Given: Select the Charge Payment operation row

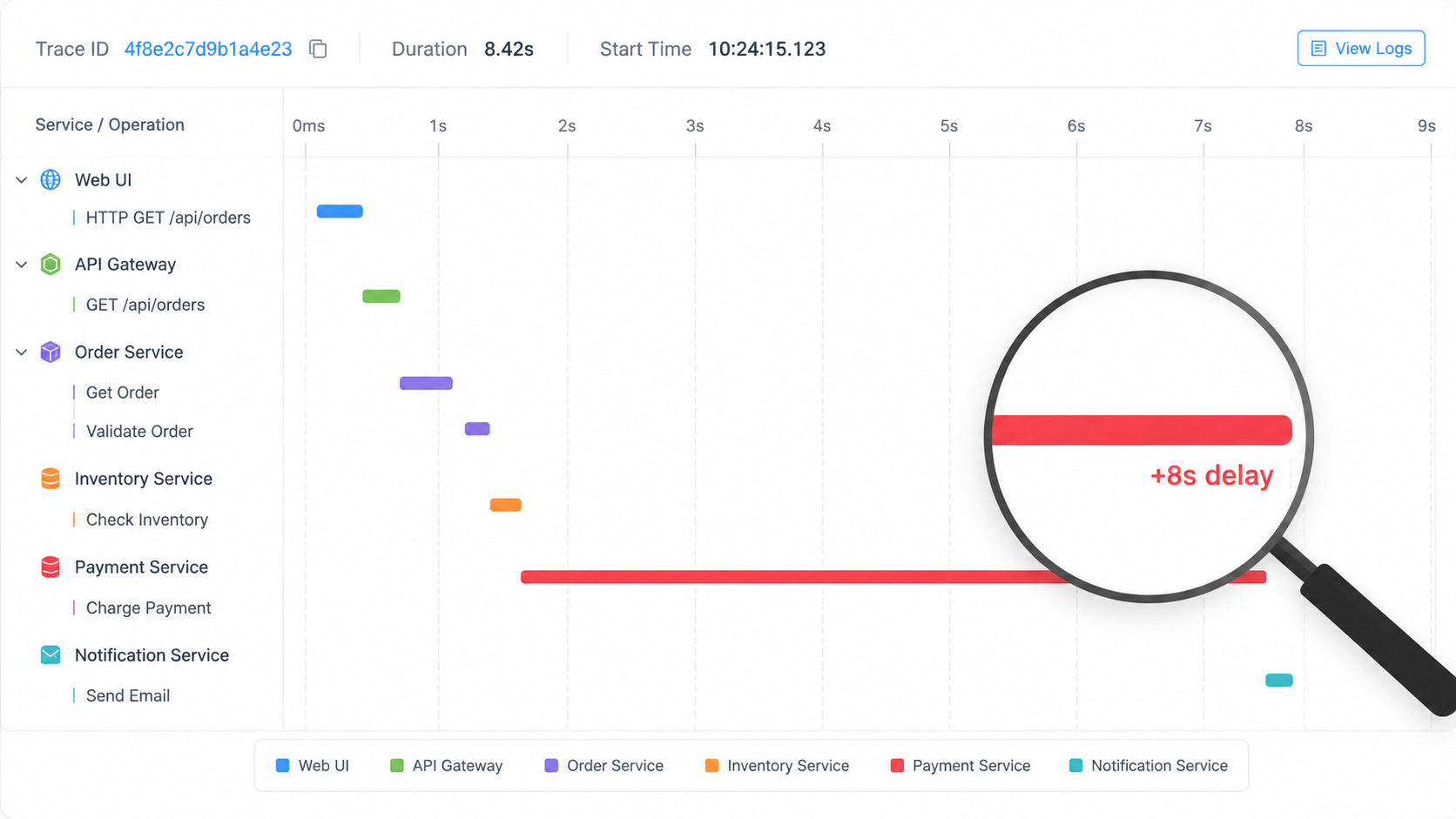Looking at the screenshot, I should click(148, 608).
